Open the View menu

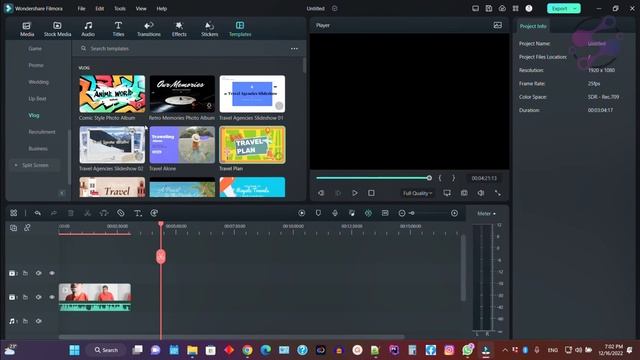pos(141,9)
